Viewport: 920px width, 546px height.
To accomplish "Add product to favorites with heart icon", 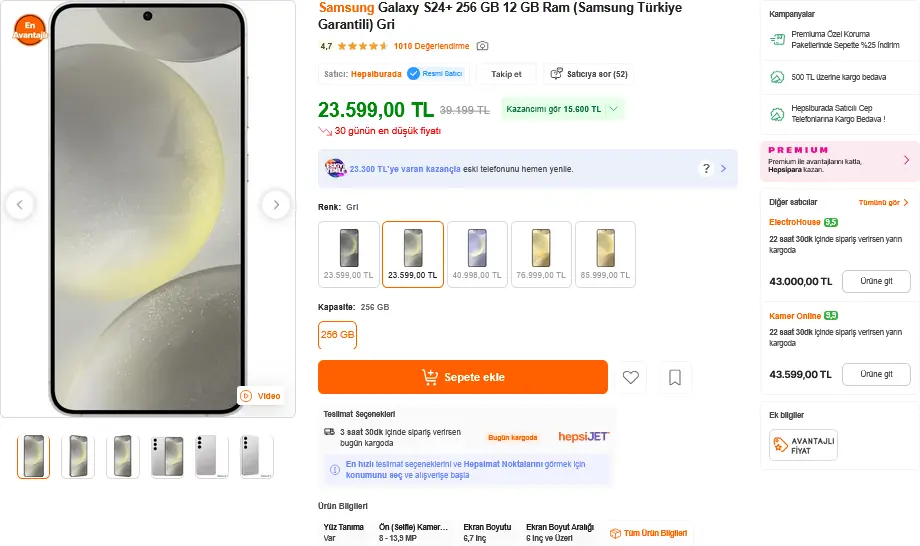I will [631, 377].
